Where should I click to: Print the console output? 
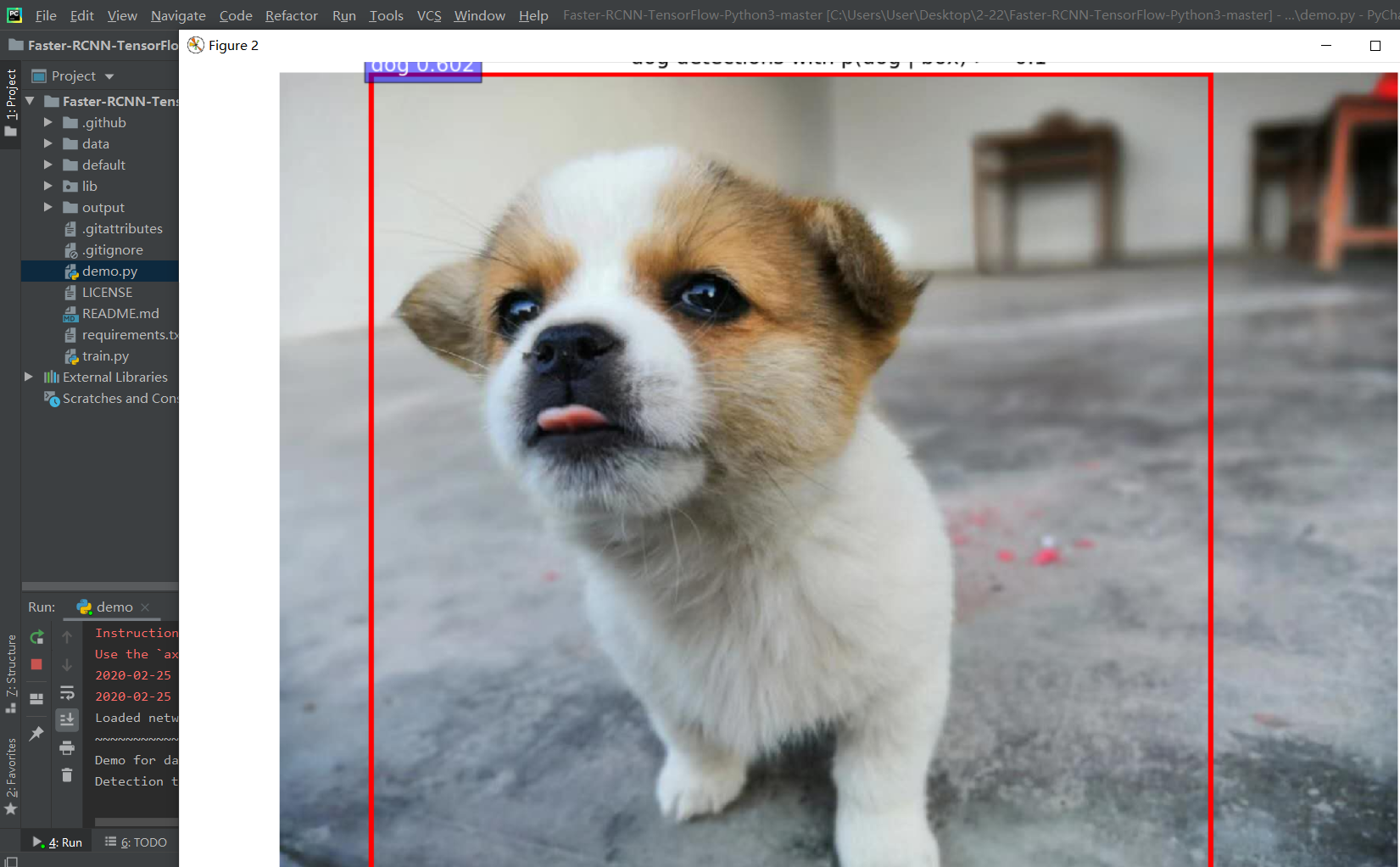tap(67, 748)
